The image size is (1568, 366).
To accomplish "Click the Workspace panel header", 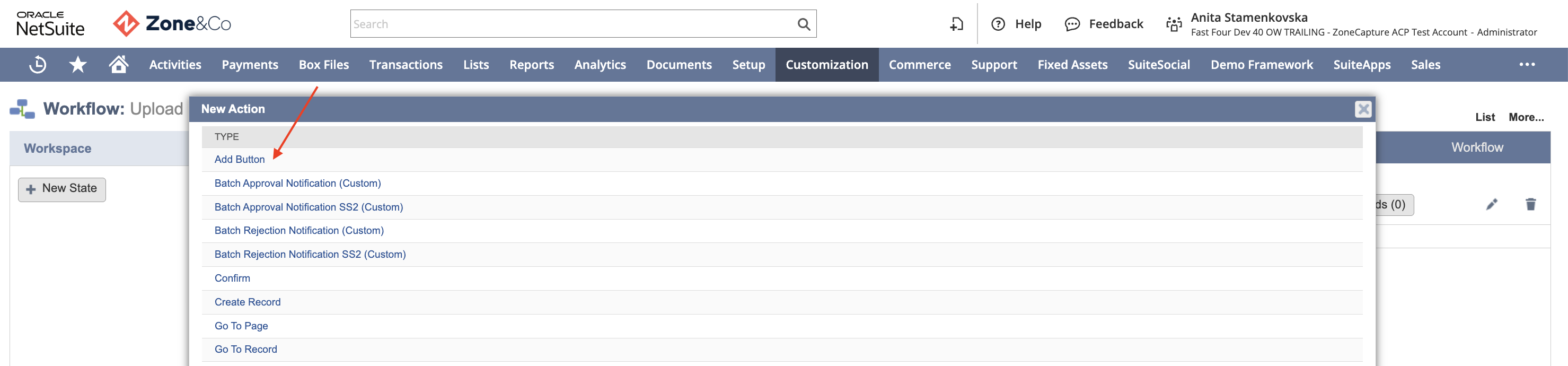I will (99, 149).
